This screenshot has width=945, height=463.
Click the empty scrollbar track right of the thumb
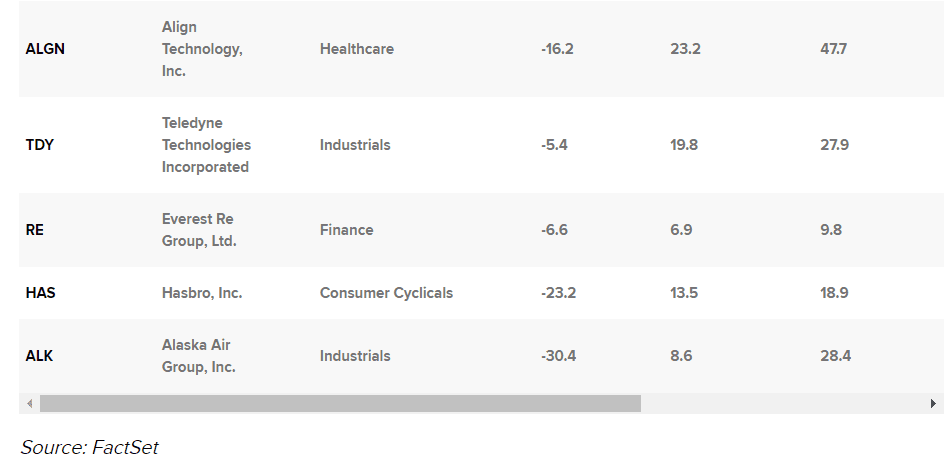click(x=782, y=403)
